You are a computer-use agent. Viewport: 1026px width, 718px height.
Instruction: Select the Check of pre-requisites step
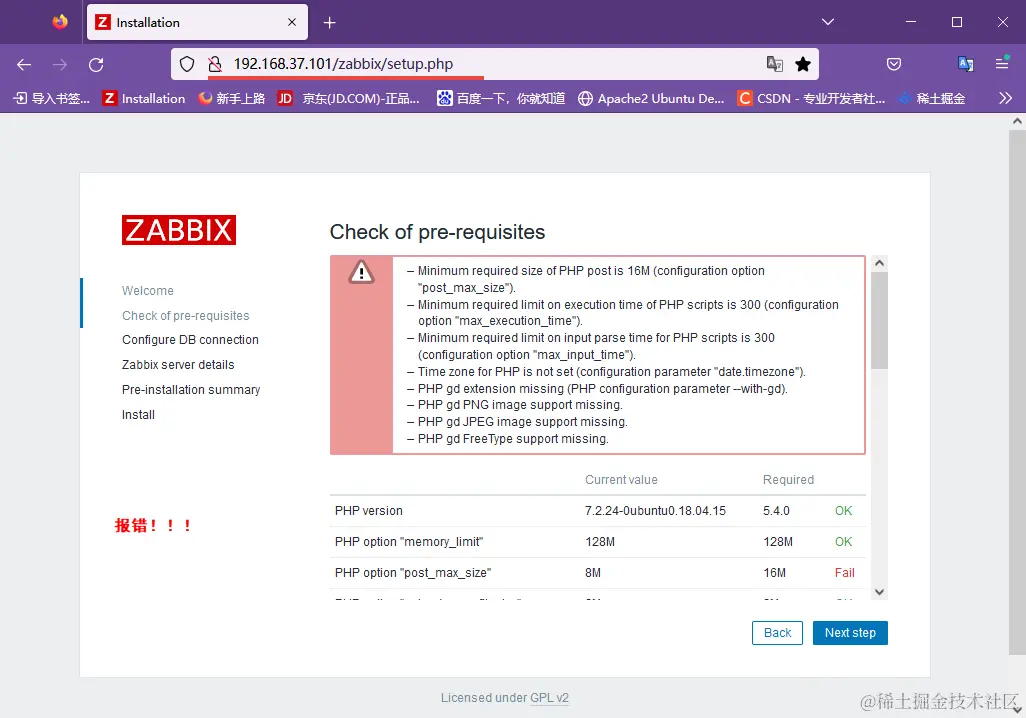tap(186, 315)
